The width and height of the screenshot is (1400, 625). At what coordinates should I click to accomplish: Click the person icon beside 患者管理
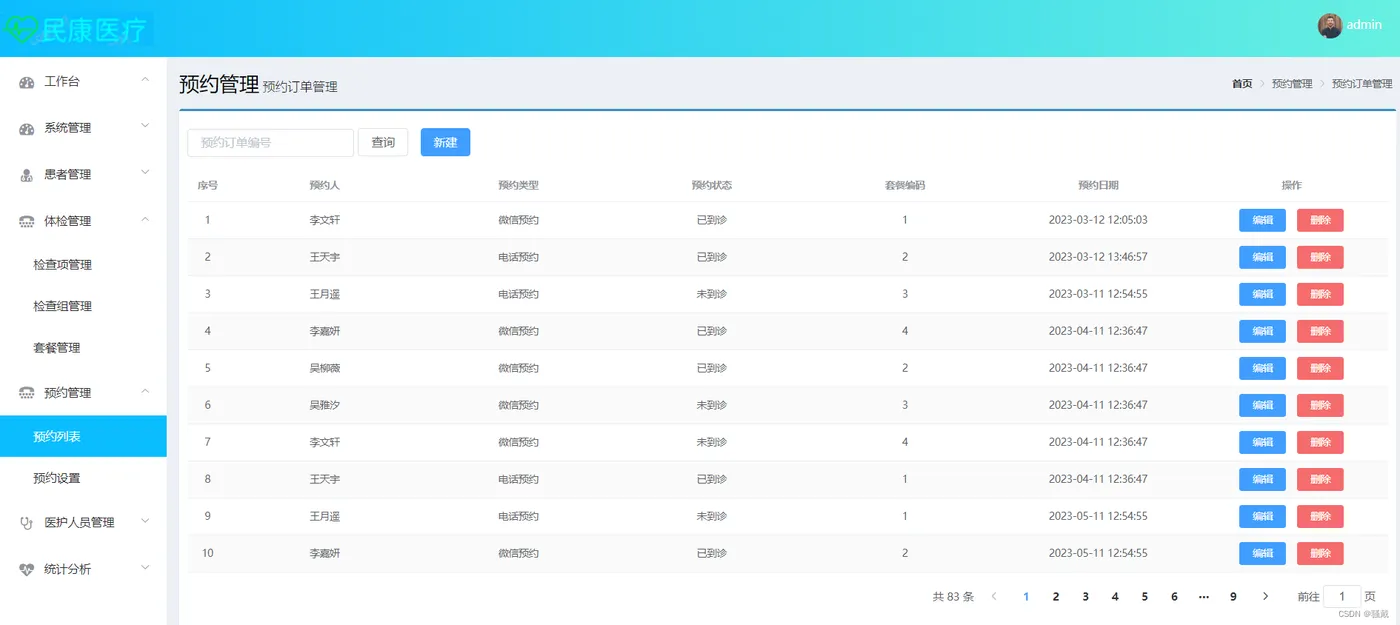[x=27, y=175]
